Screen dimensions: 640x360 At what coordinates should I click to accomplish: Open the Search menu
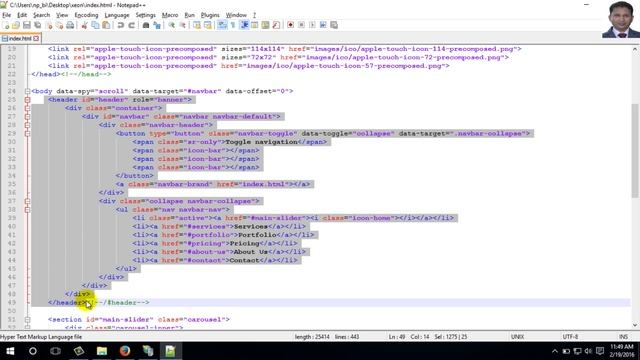[x=41, y=15]
